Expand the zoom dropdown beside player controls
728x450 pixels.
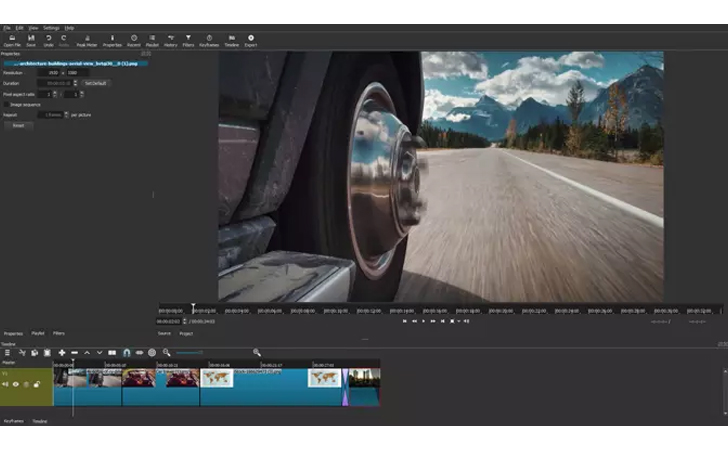pyautogui.click(x=459, y=321)
